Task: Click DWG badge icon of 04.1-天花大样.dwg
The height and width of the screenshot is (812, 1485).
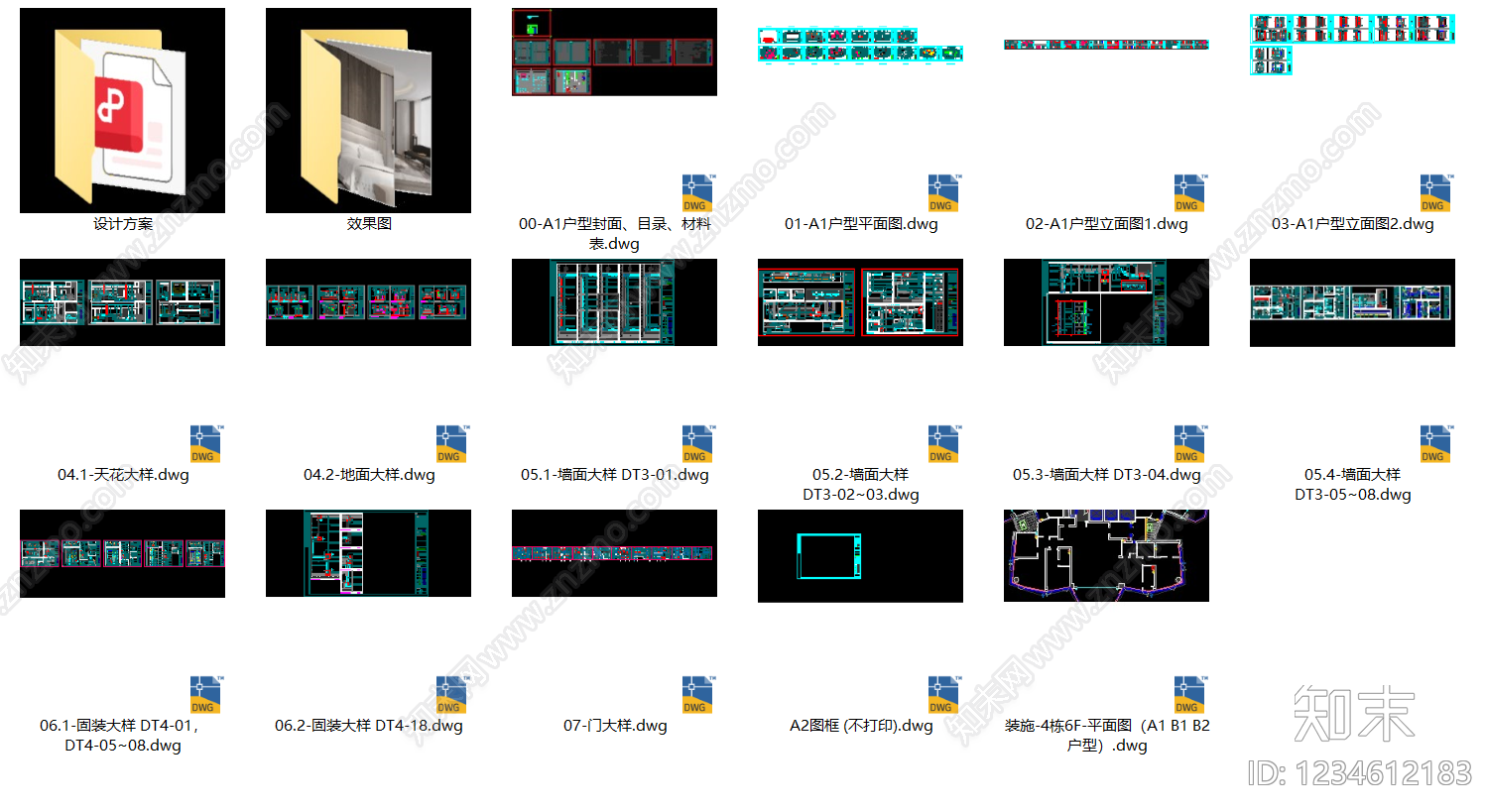Action: point(205,444)
